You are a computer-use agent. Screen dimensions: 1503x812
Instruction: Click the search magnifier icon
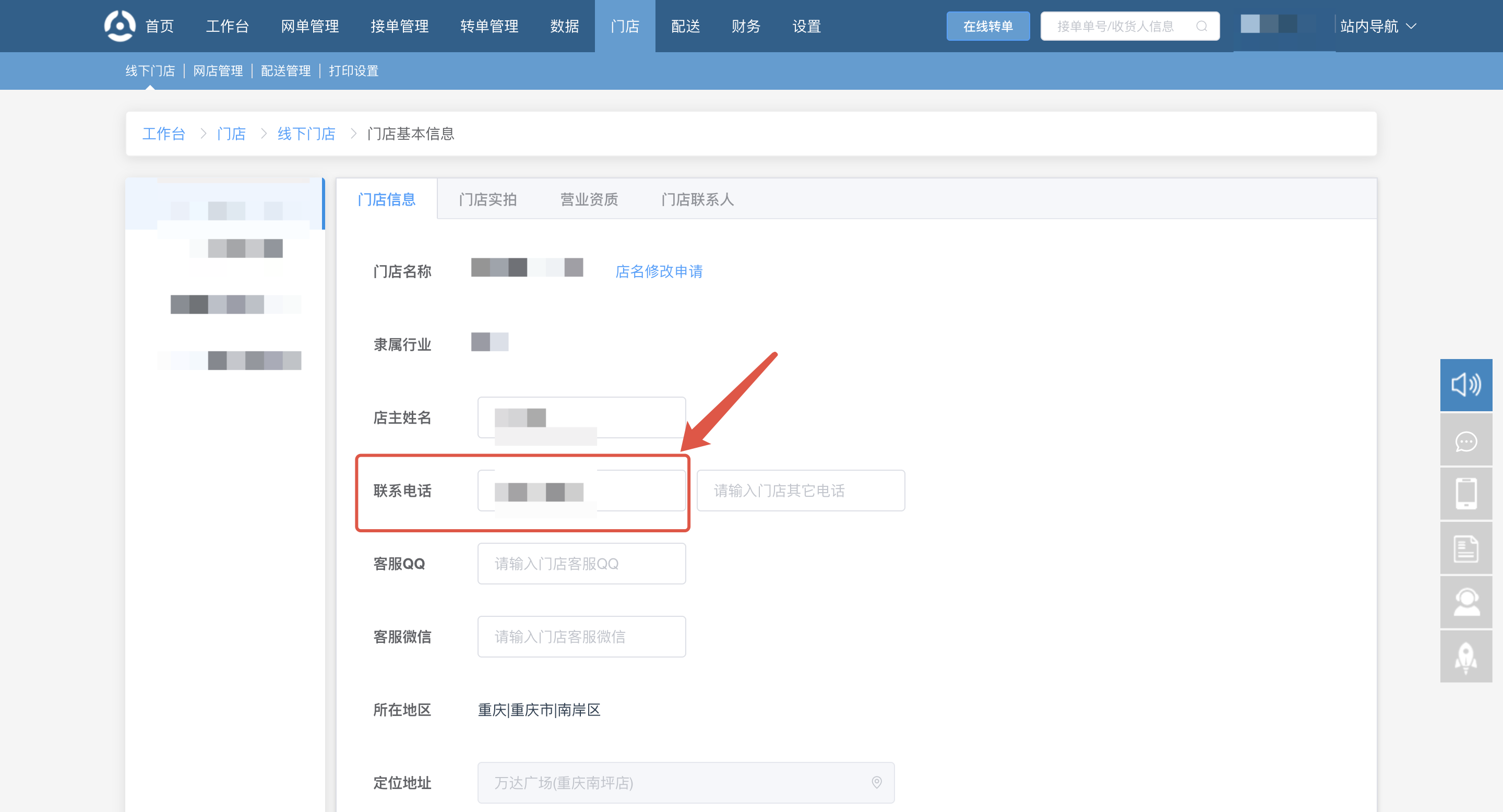click(x=1201, y=26)
